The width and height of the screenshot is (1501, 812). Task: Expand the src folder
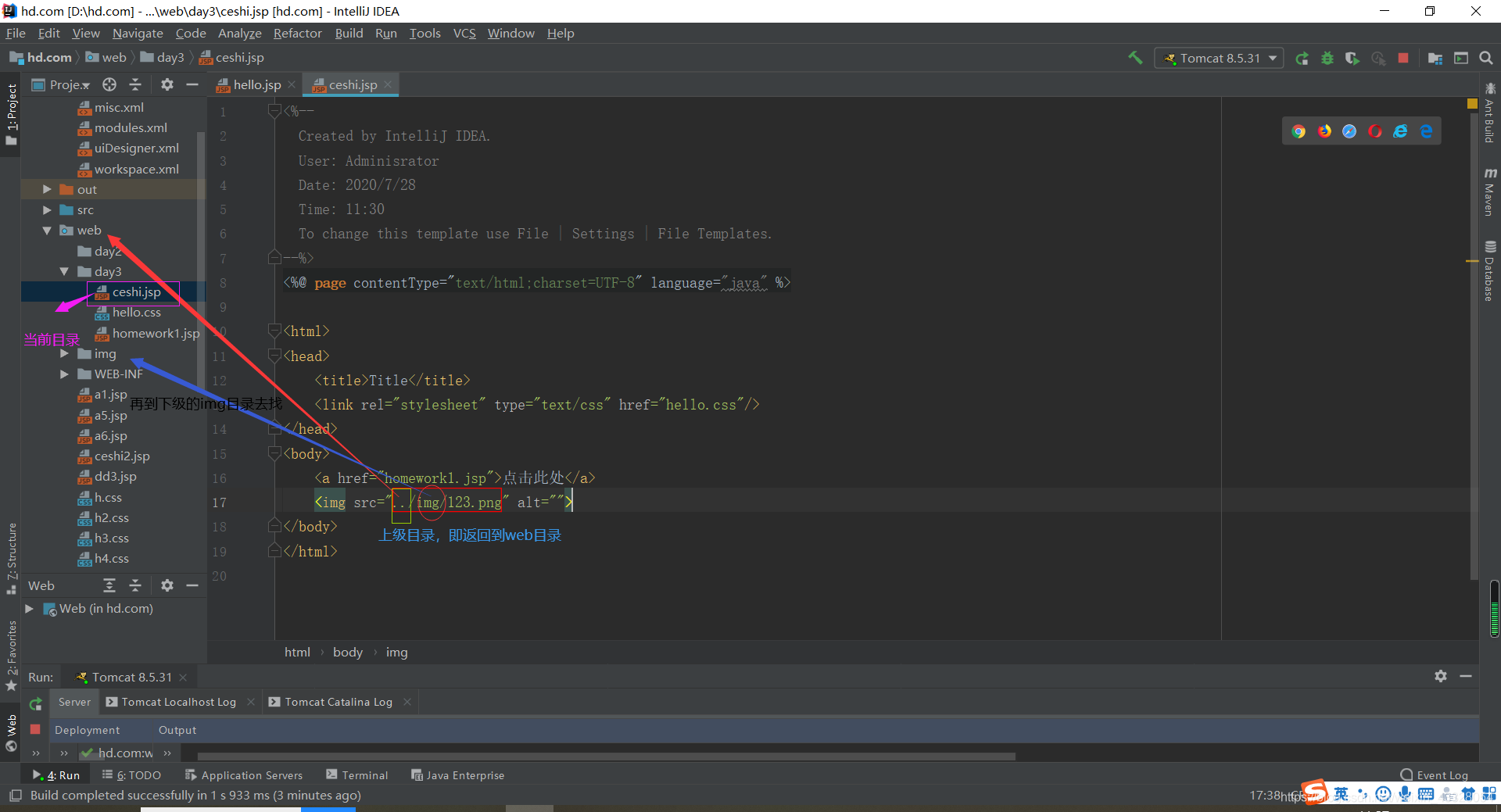47,210
